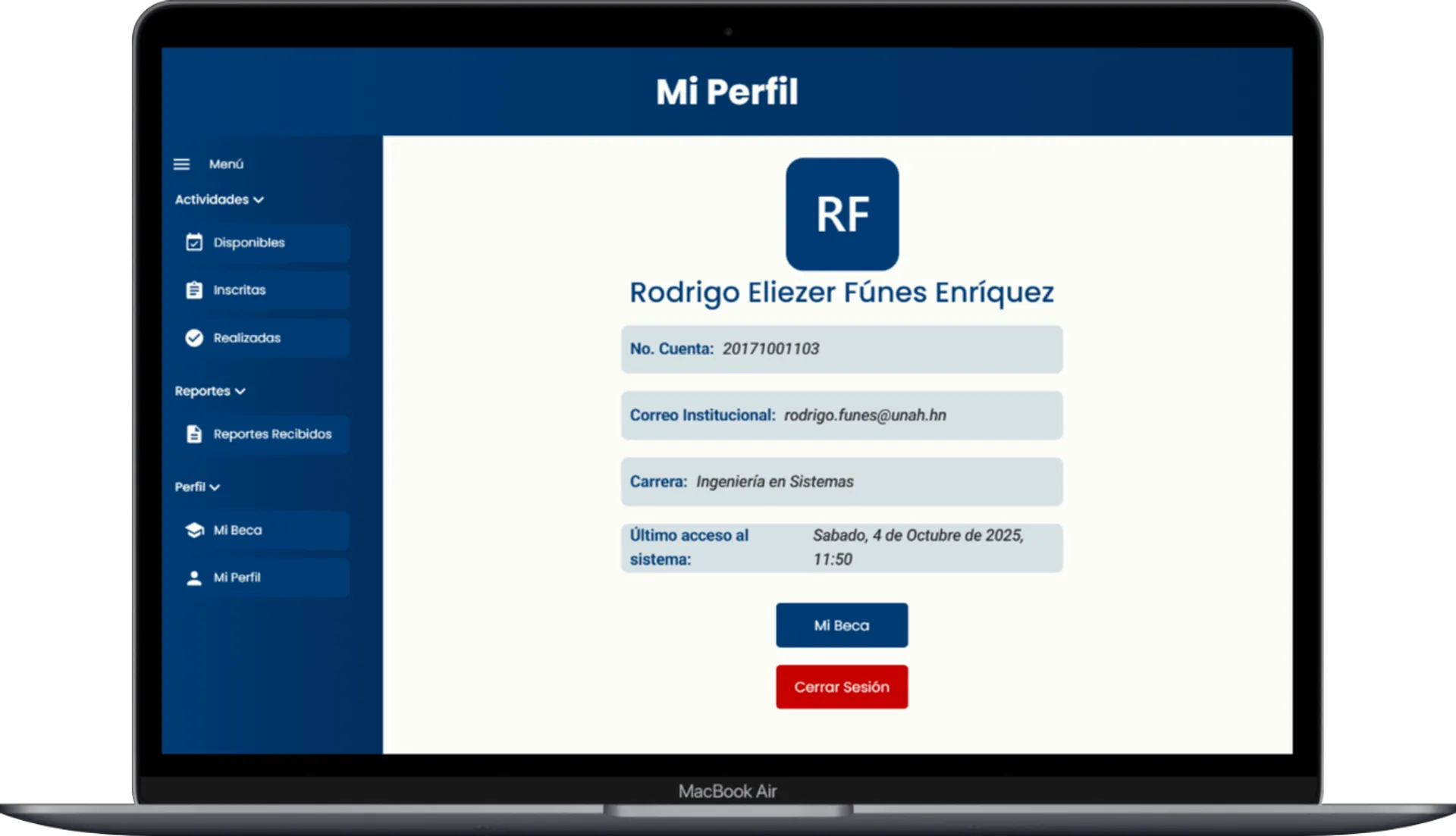Collapse the Actividades section chevron
Image resolution: width=1456 pixels, height=836 pixels.
pos(259,200)
